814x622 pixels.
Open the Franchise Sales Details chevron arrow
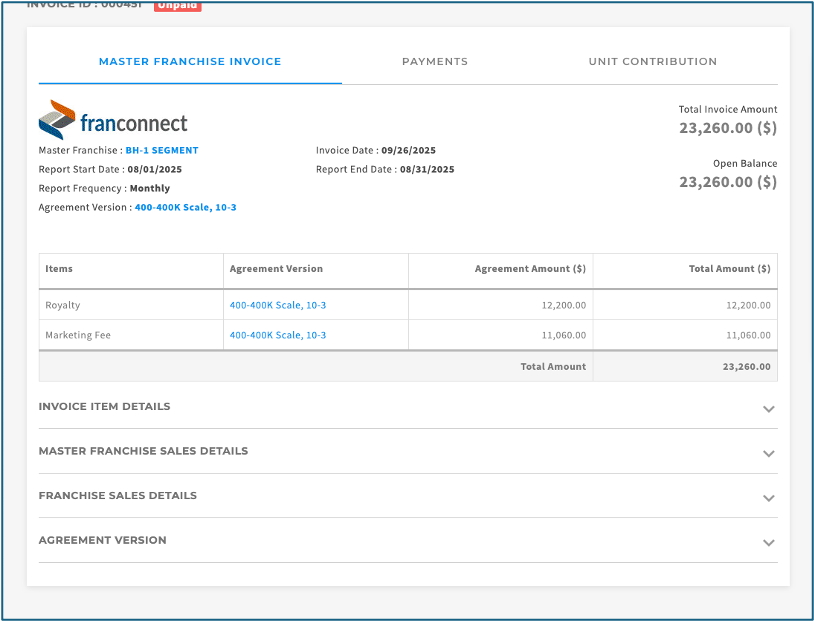tap(768, 498)
